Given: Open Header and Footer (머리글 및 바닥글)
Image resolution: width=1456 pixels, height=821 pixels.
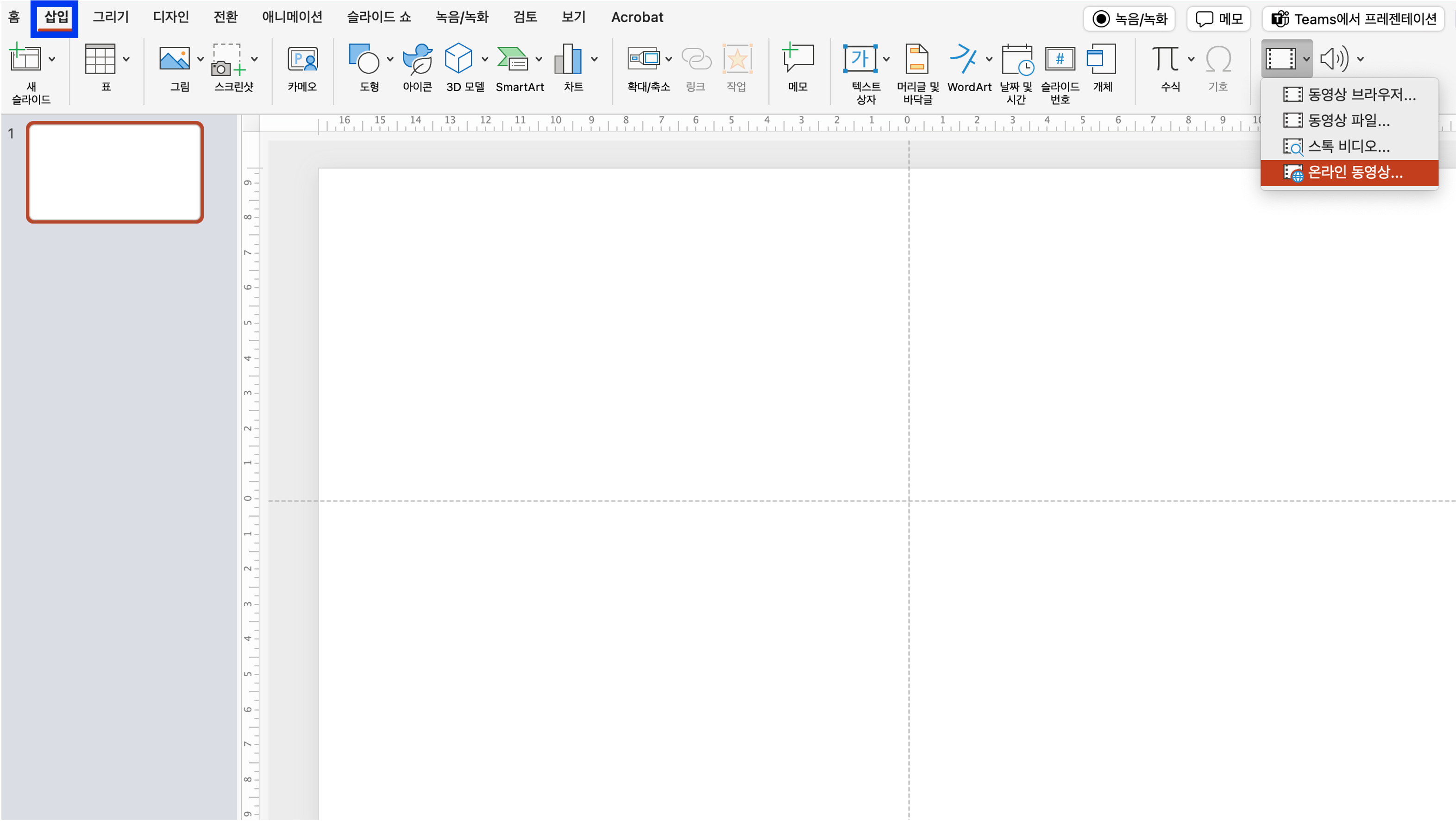Looking at the screenshot, I should tap(917, 58).
